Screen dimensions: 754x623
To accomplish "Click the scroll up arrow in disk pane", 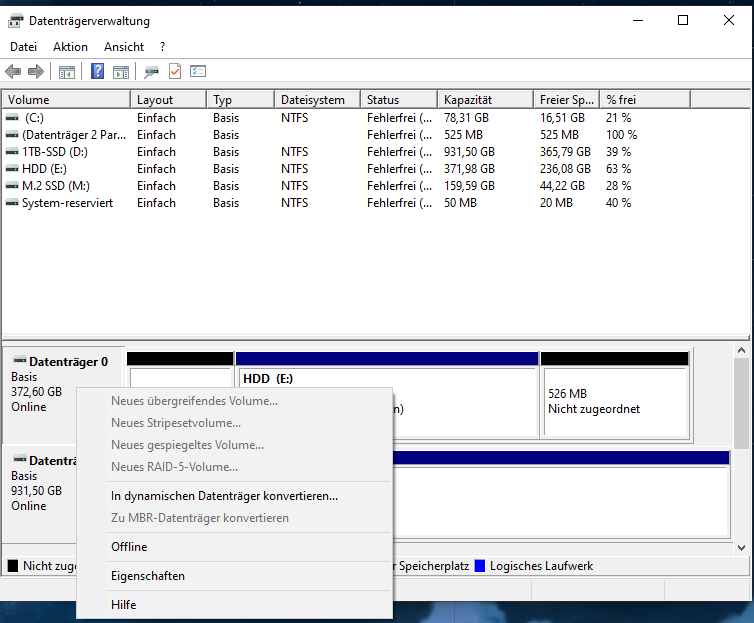I will tap(741, 350).
